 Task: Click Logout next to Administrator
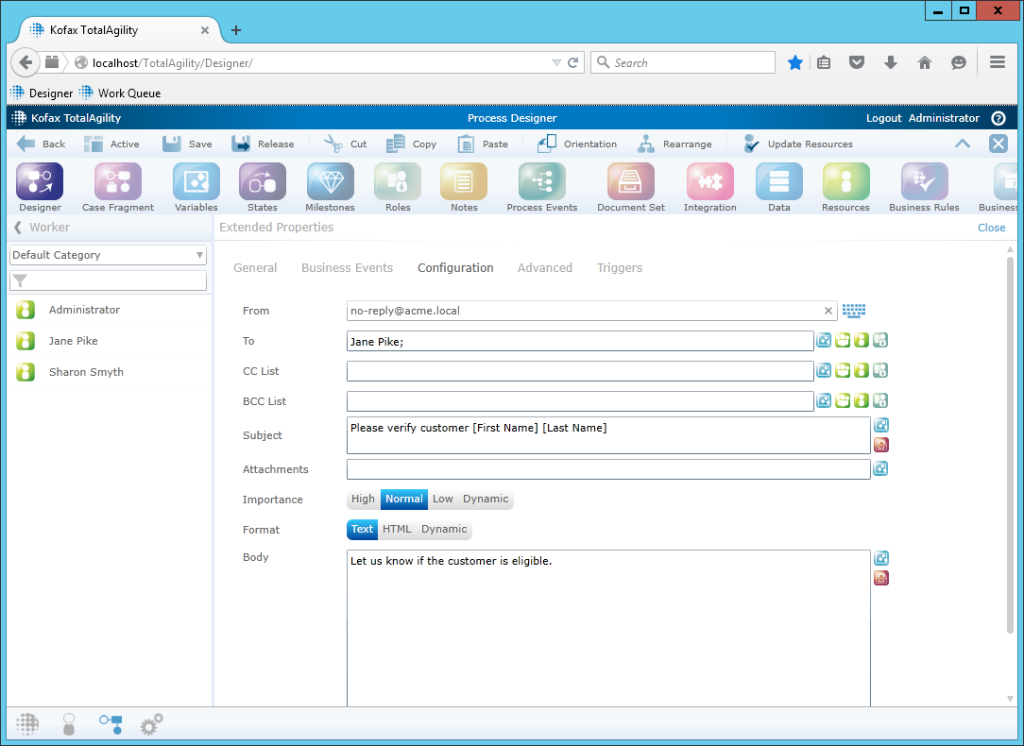(x=884, y=118)
